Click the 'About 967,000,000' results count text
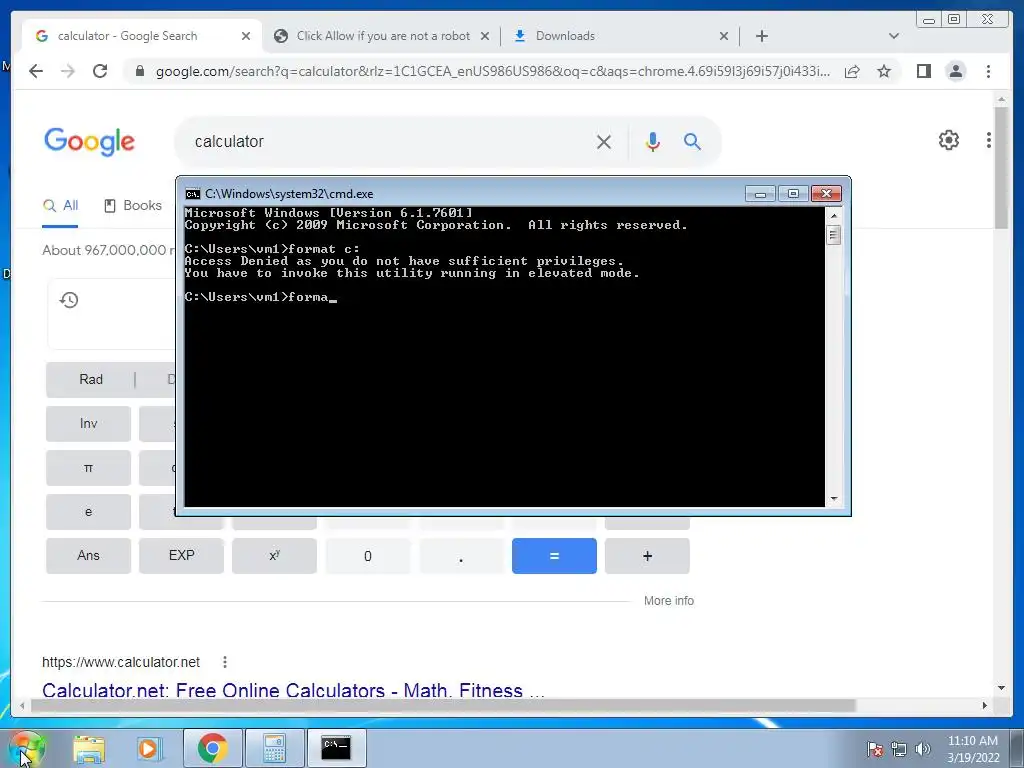The image size is (1024, 768). click(108, 251)
